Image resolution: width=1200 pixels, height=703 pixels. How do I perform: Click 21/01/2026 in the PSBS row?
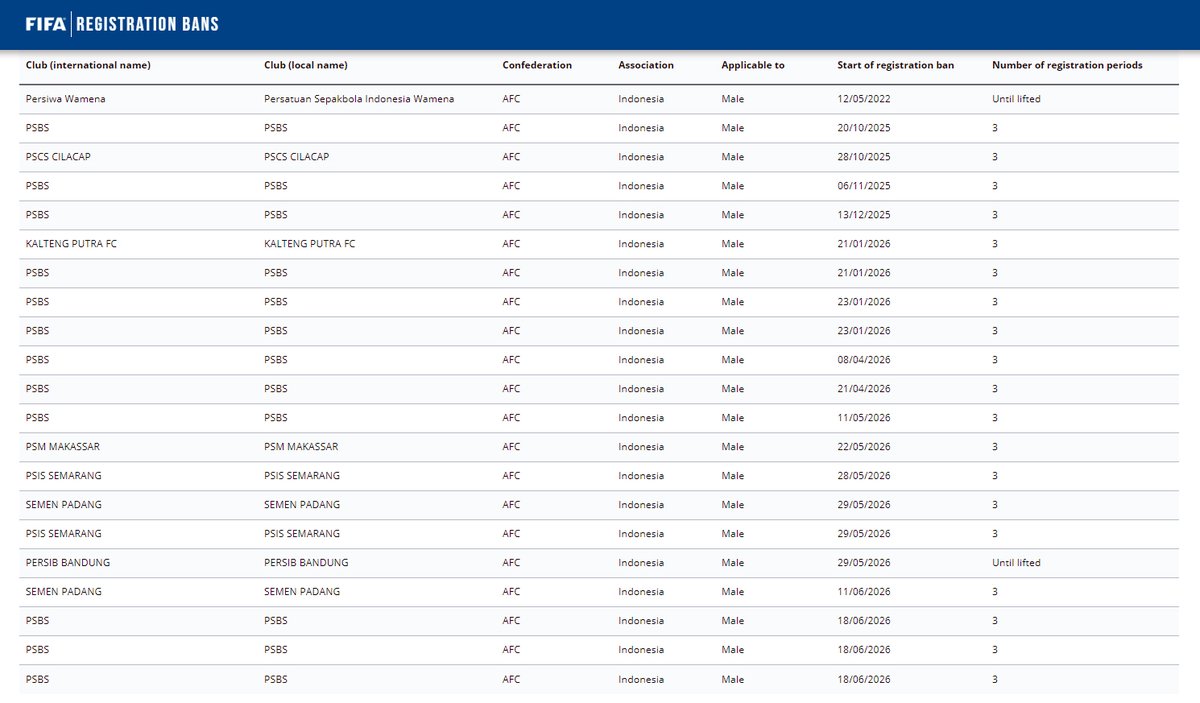[864, 273]
